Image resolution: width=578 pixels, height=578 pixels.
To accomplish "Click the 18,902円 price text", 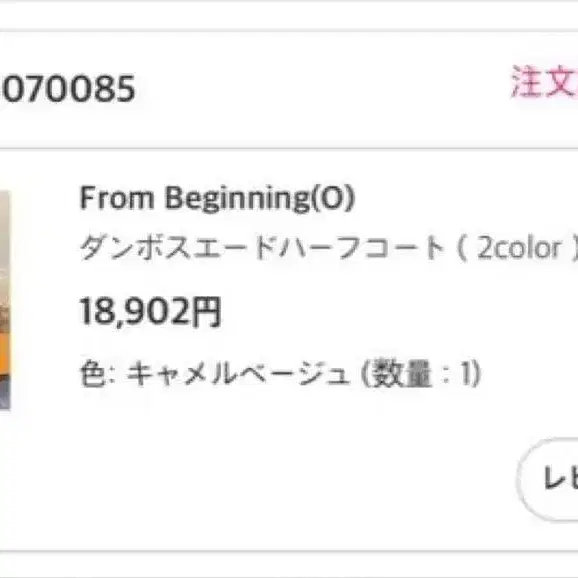I will (x=150, y=311).
